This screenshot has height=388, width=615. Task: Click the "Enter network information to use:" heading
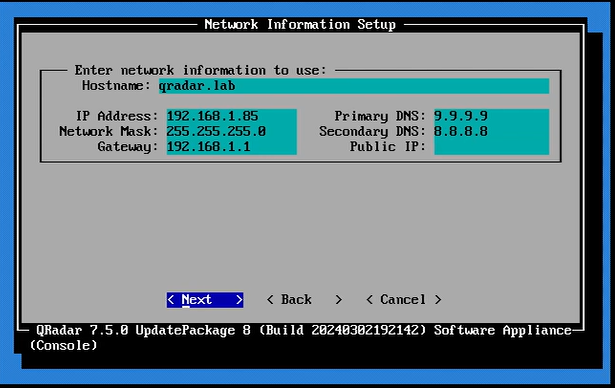pyautogui.click(x=200, y=71)
